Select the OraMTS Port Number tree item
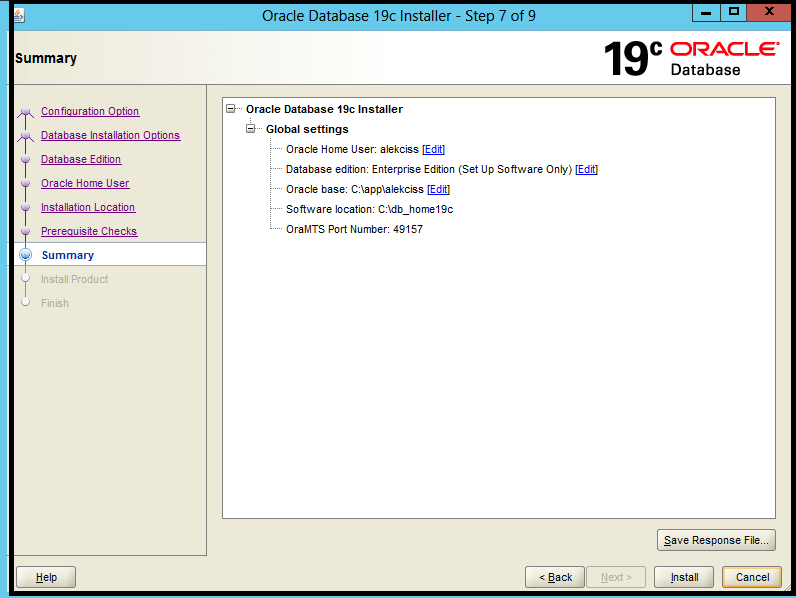Screen dimensions: 796x598 coord(354,229)
